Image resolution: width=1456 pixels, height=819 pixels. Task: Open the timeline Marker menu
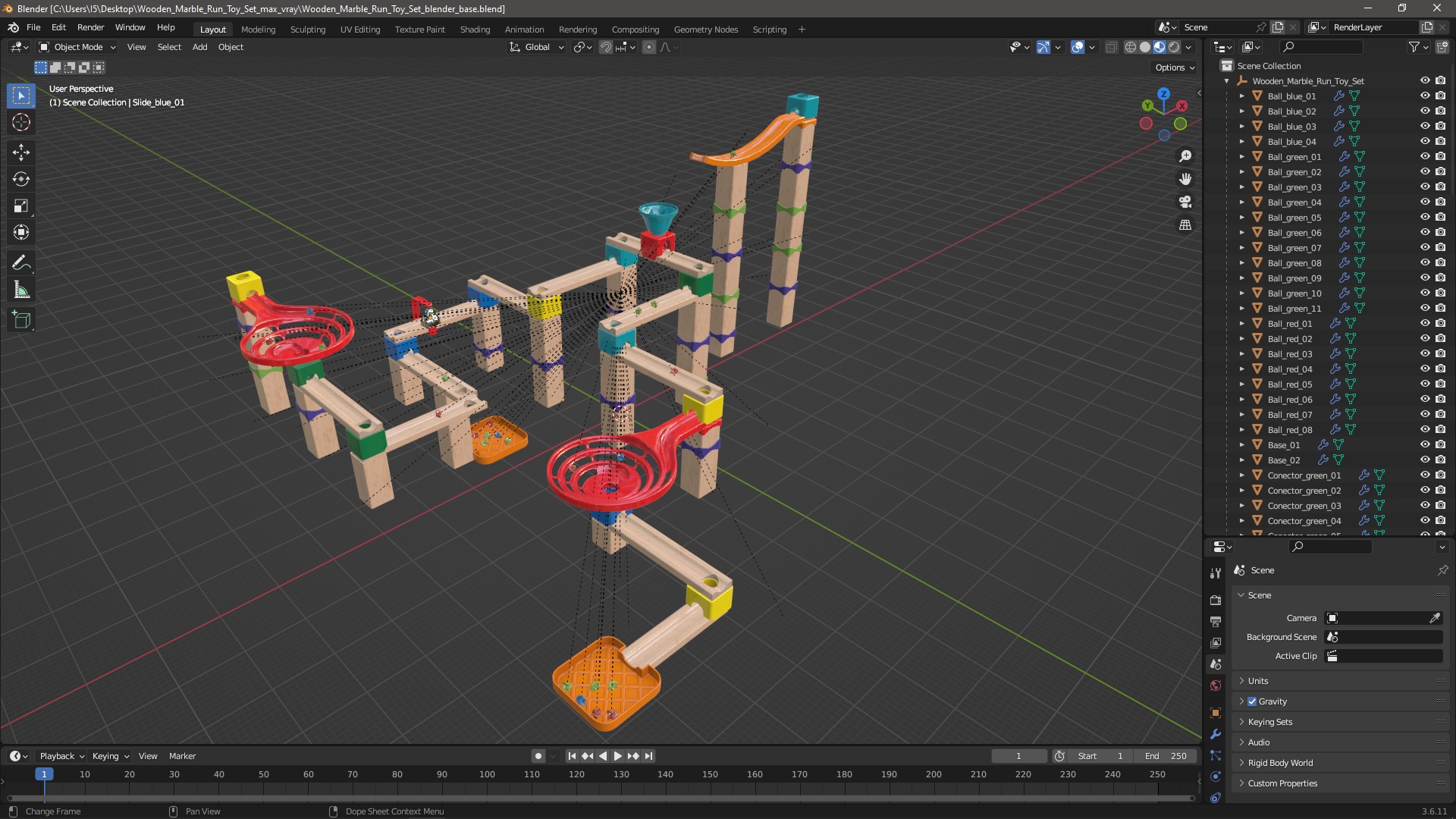[182, 756]
